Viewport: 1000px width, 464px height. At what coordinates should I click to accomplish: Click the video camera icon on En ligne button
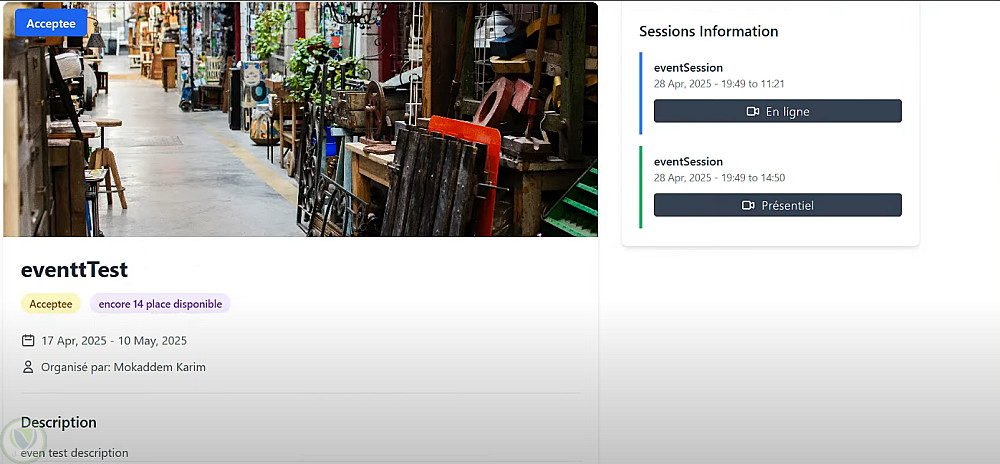tap(753, 112)
